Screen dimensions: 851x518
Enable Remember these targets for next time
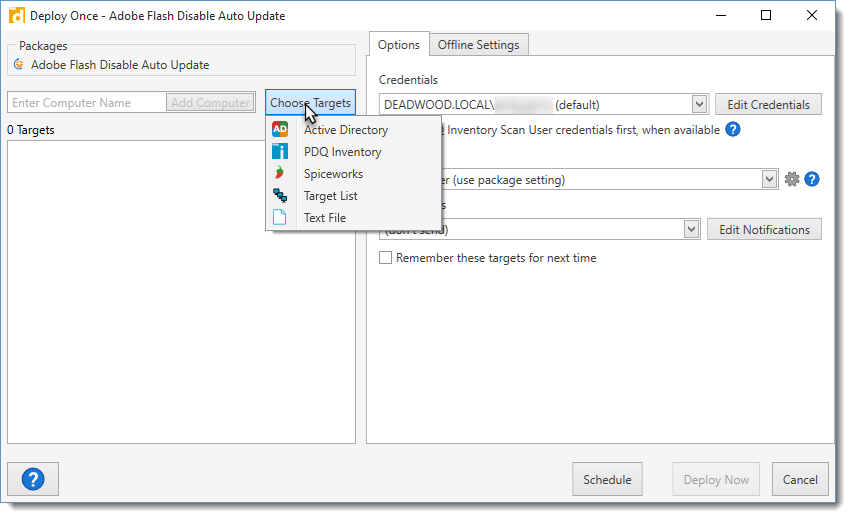point(386,258)
